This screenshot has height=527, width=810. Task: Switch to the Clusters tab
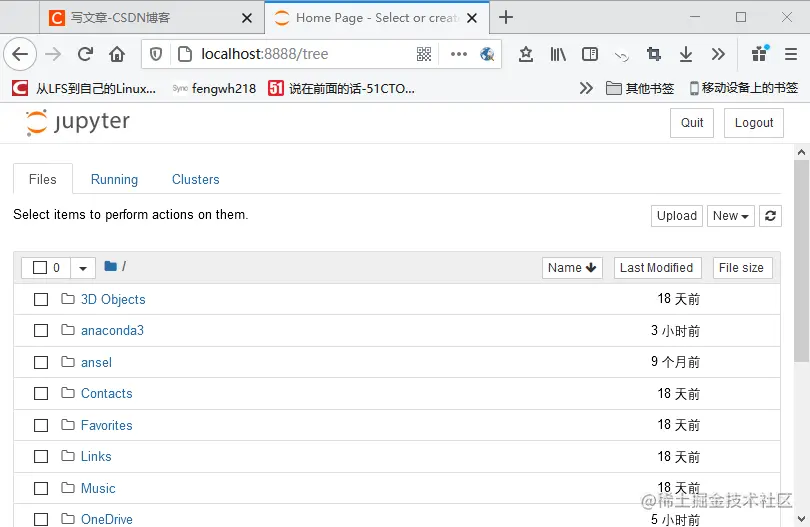point(196,179)
